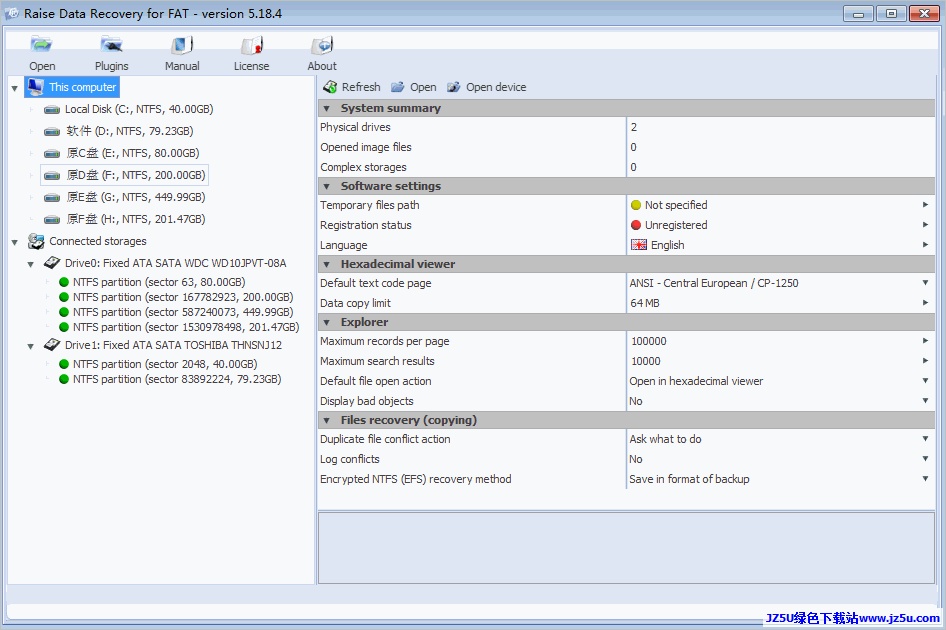Collapse the Software settings section
Image resolution: width=946 pixels, height=630 pixels.
326,186
